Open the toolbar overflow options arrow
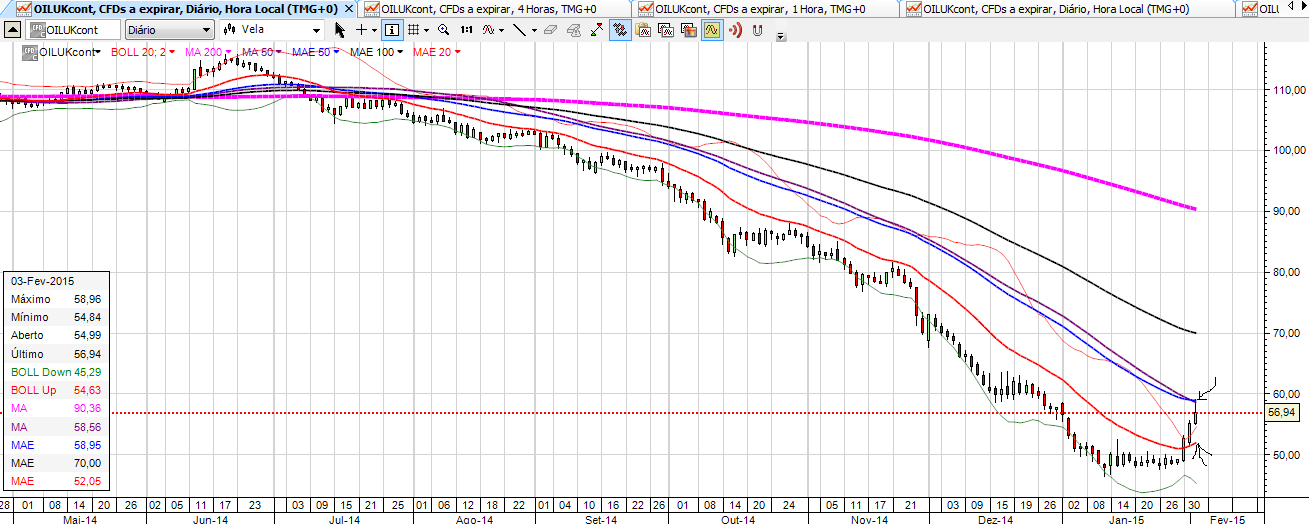Screen dimensions: 1309x524 pos(780,36)
